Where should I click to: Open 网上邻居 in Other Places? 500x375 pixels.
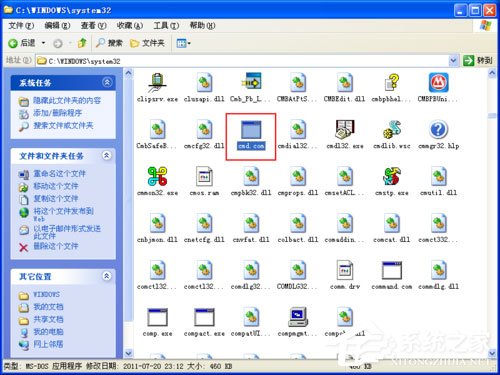tap(48, 344)
